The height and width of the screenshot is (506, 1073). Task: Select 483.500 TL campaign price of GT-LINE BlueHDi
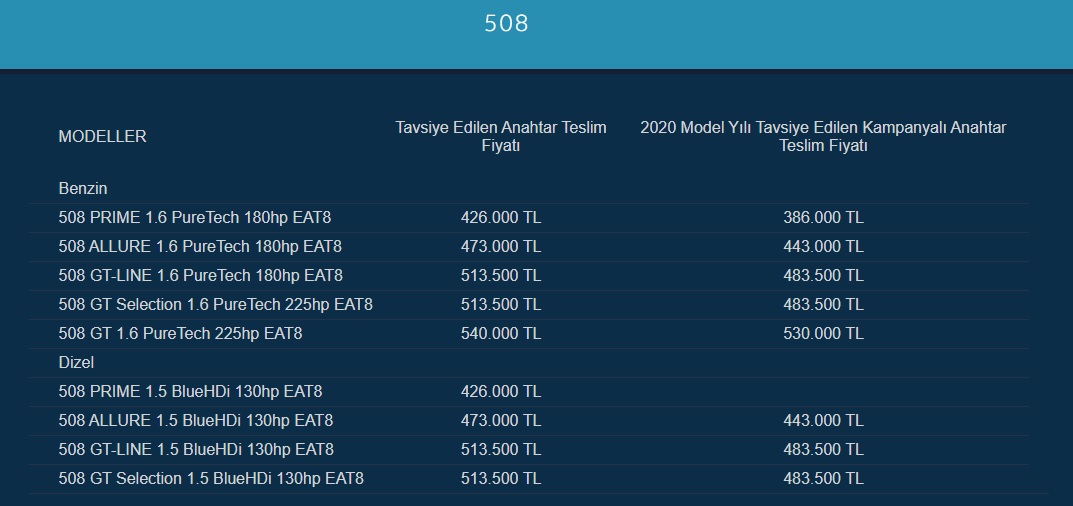click(x=823, y=449)
